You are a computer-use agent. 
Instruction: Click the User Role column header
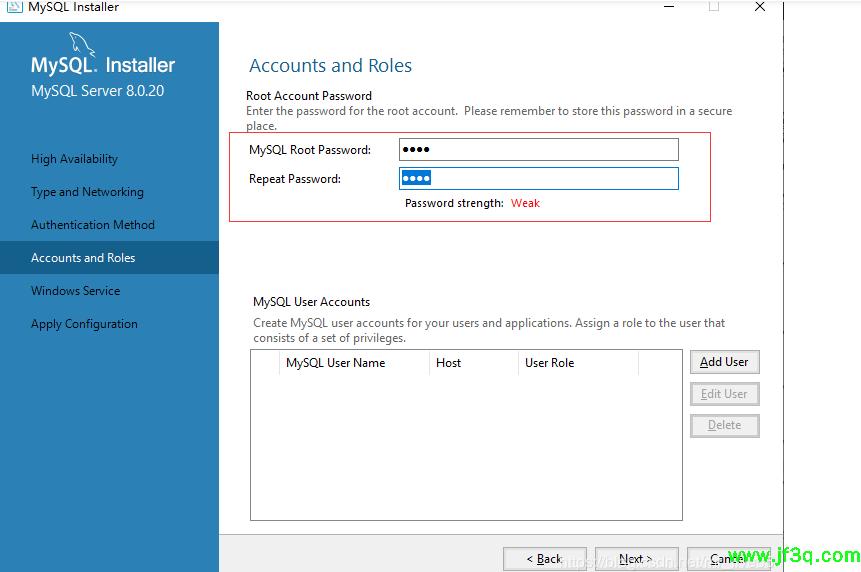click(549, 363)
